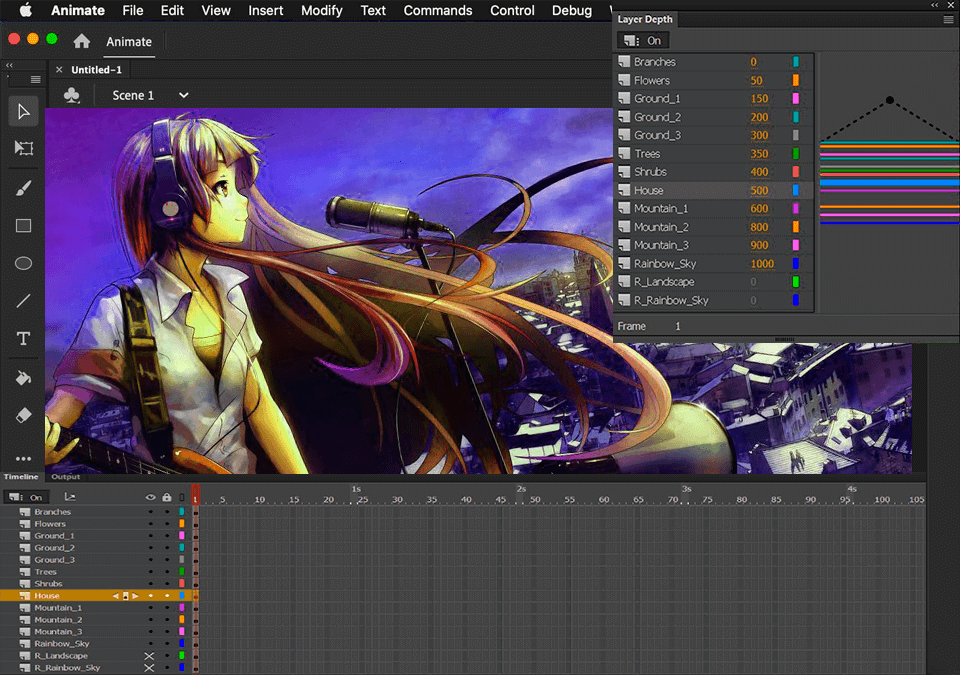Open the Modify menu

[321, 11]
